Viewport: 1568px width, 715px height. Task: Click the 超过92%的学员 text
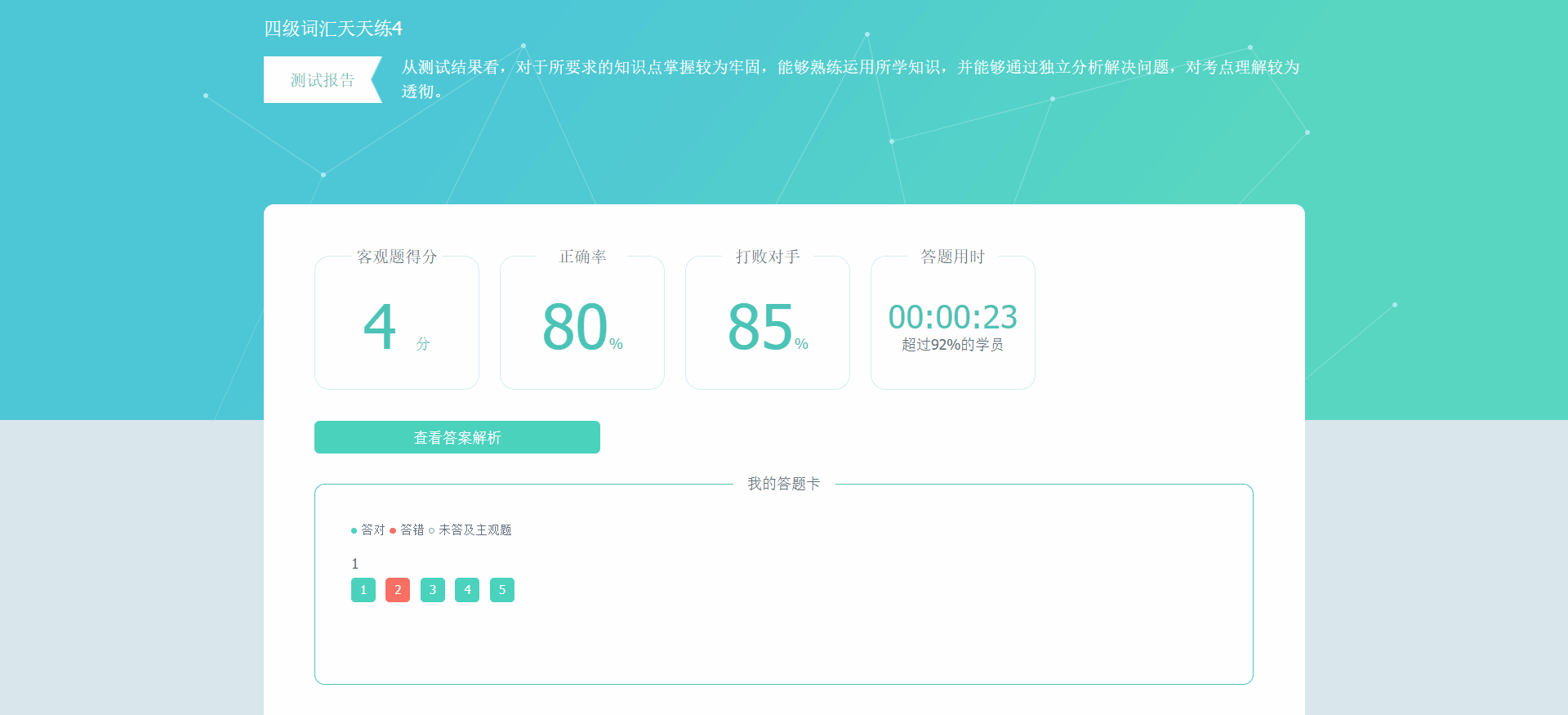(952, 345)
